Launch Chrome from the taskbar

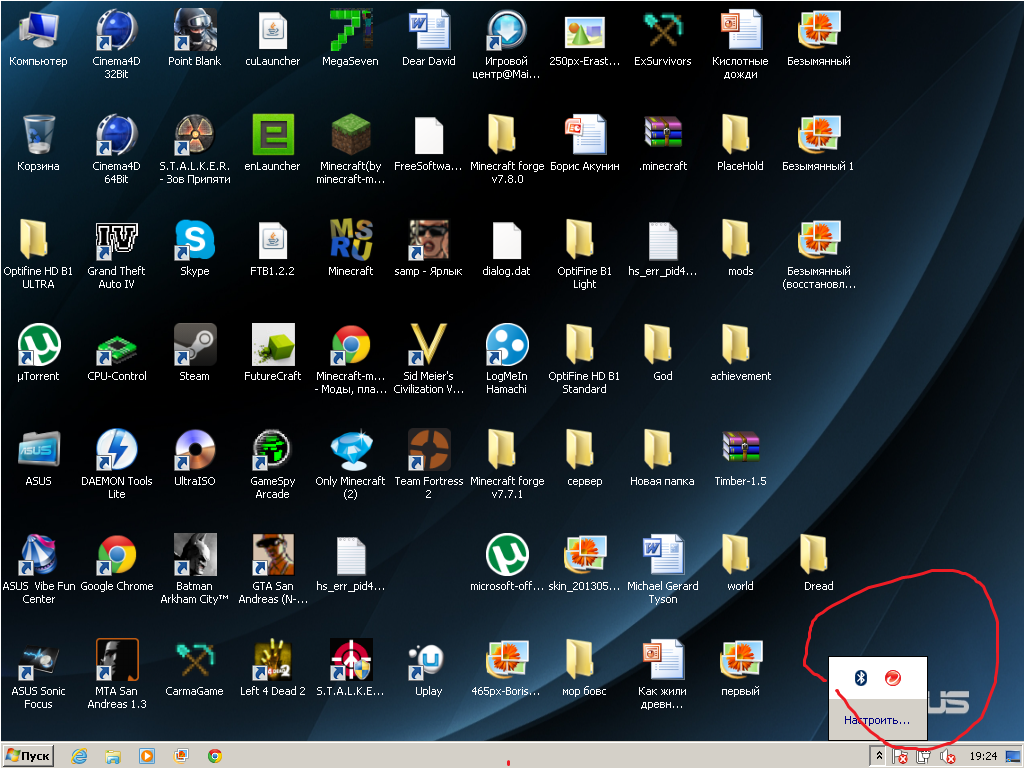215,756
